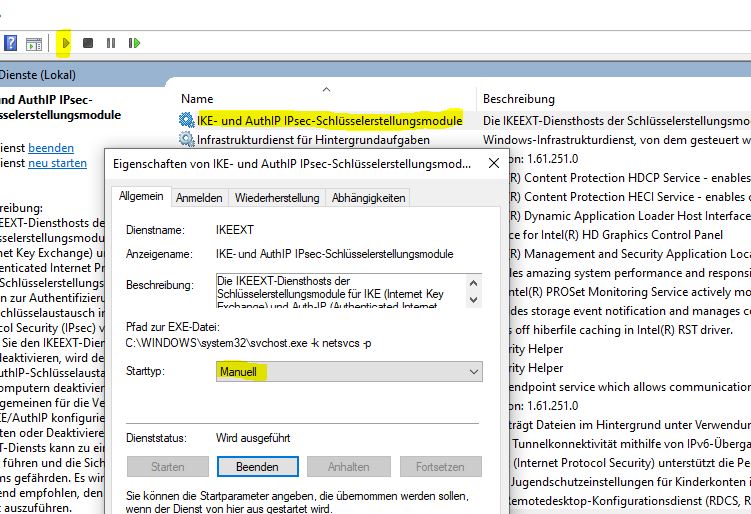Viewport: 751px width, 514px height.
Task: Click the Dienste (Lokal) pane header
Action: coord(38,75)
